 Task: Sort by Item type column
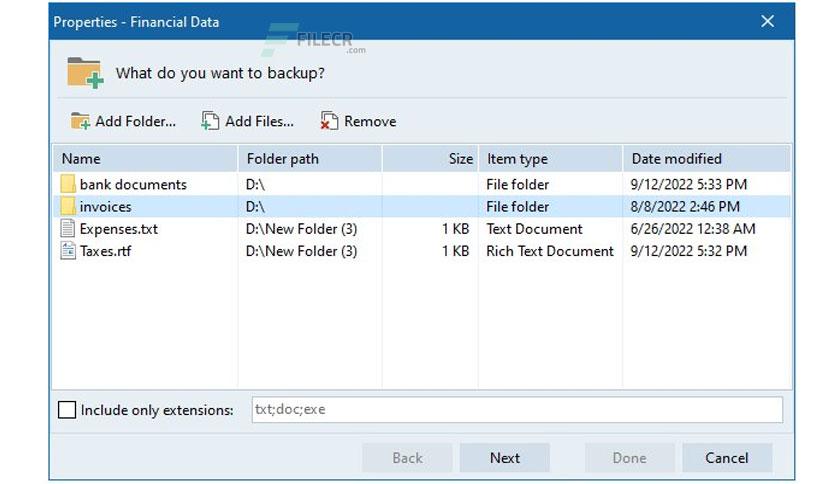click(x=550, y=159)
